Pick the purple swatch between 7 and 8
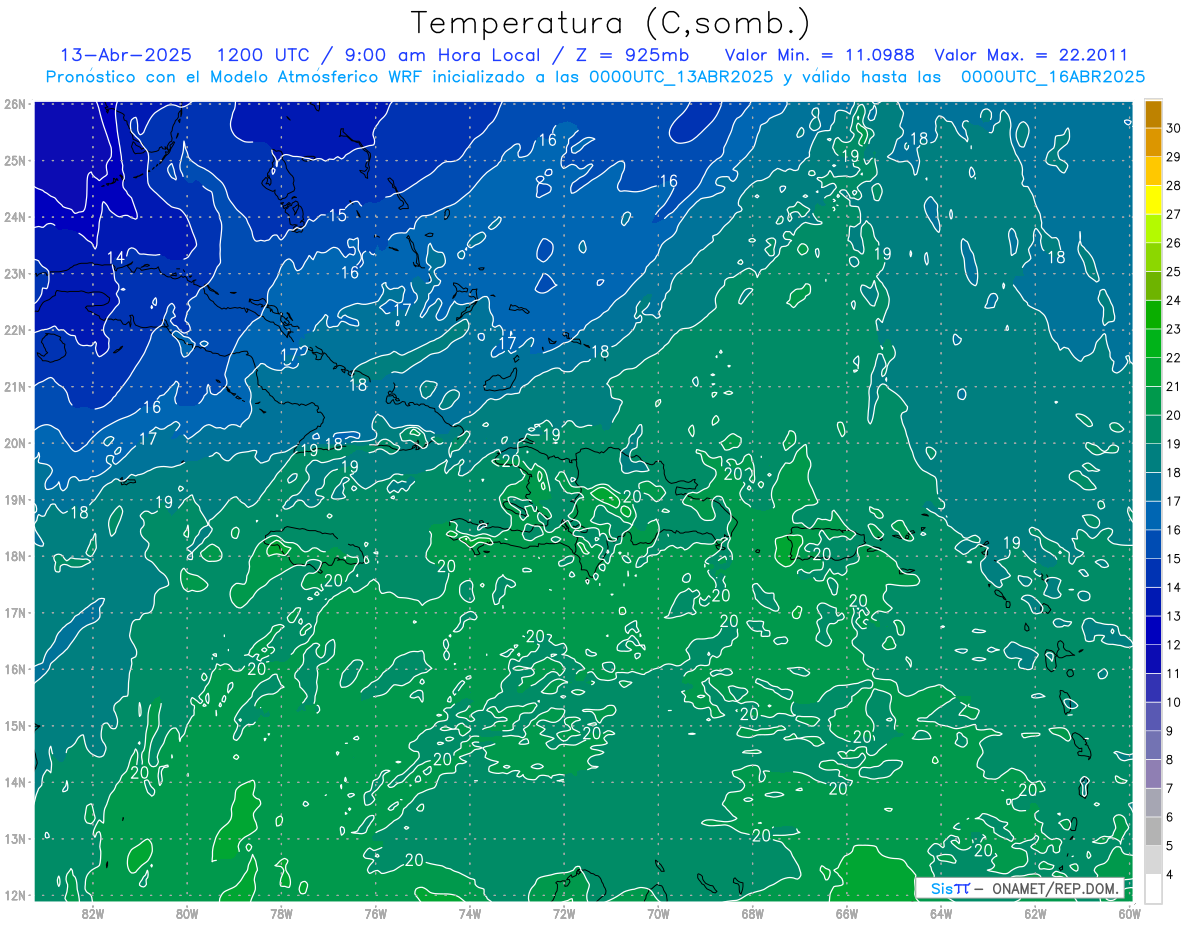The image size is (1200, 927). pyautogui.click(x=1153, y=773)
